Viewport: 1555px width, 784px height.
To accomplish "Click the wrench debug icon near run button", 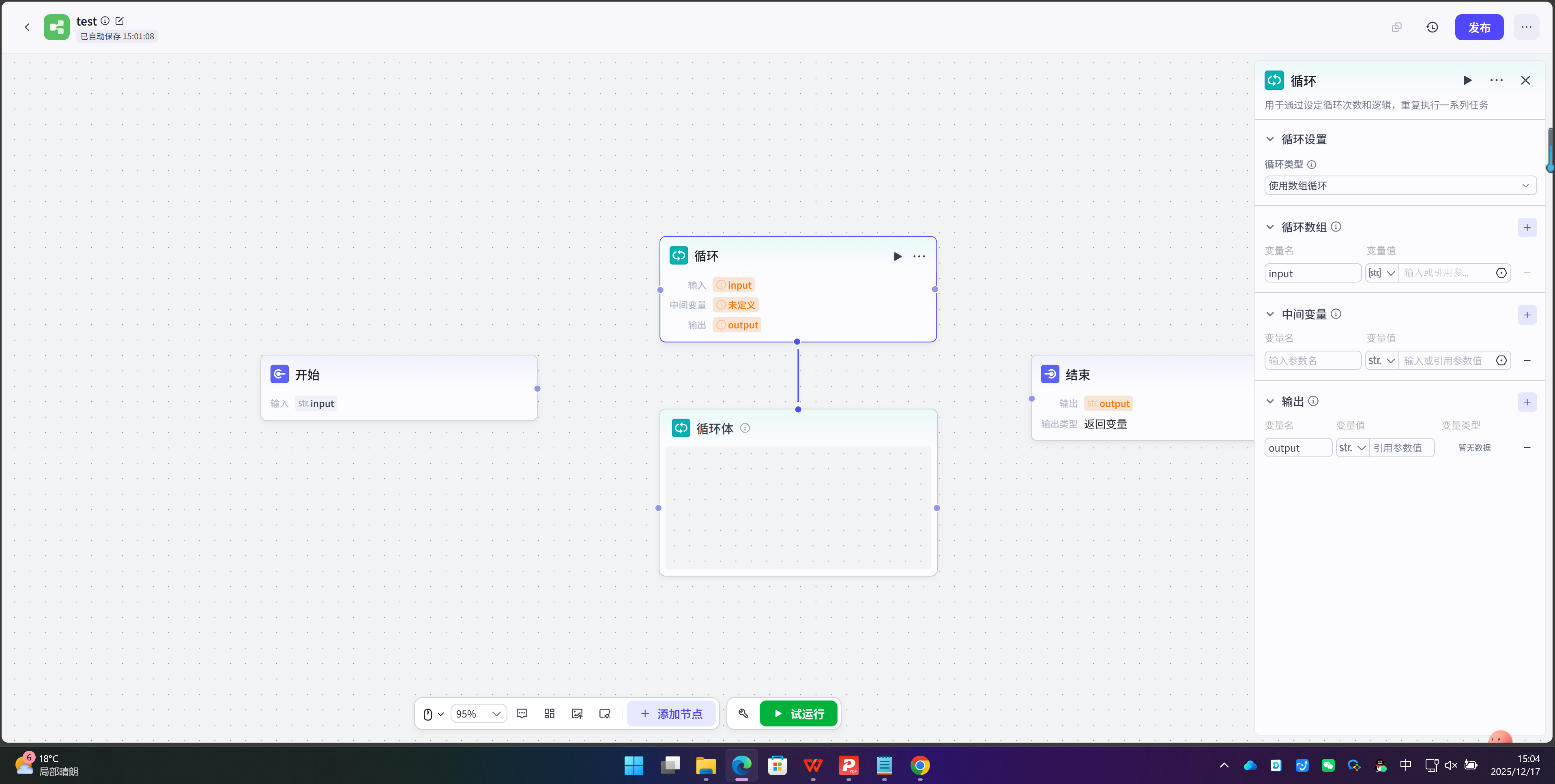I will tap(743, 713).
